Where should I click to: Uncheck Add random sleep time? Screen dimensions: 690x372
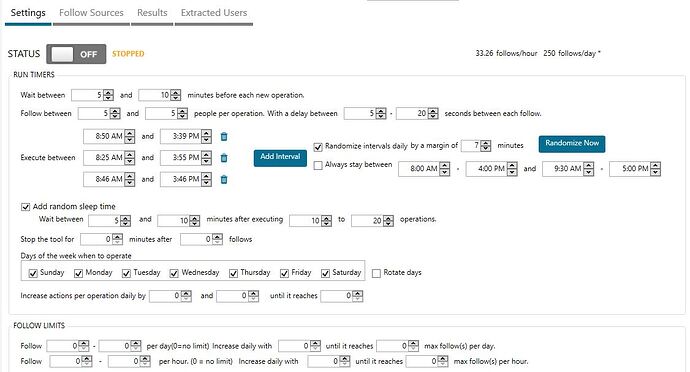tap(26, 206)
